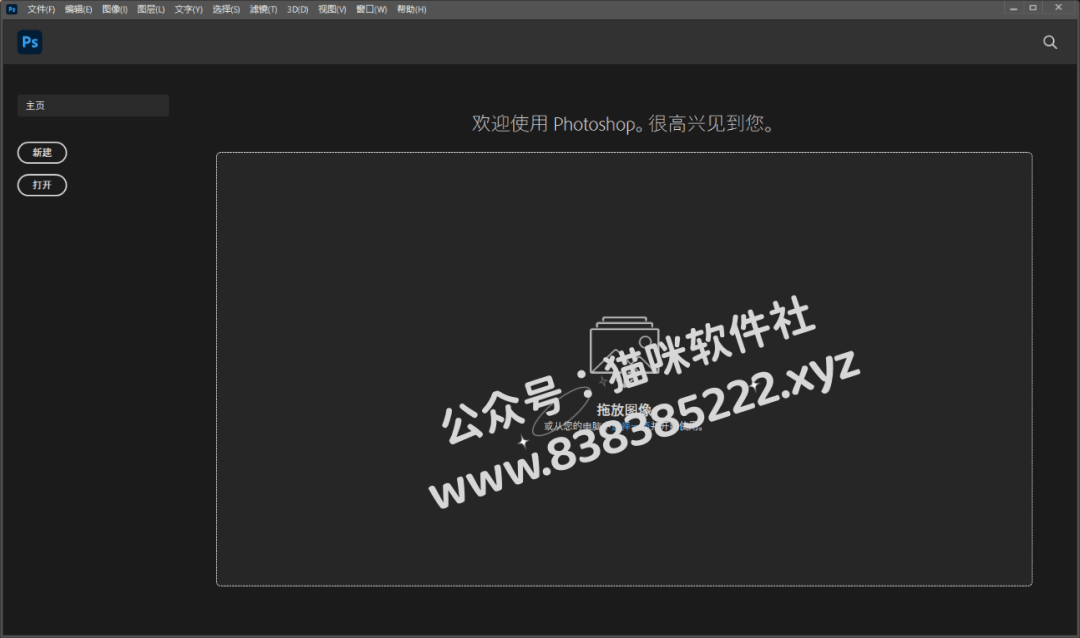The width and height of the screenshot is (1080, 638).
Task: Minimize the Photoshop window
Action: coord(1013,8)
